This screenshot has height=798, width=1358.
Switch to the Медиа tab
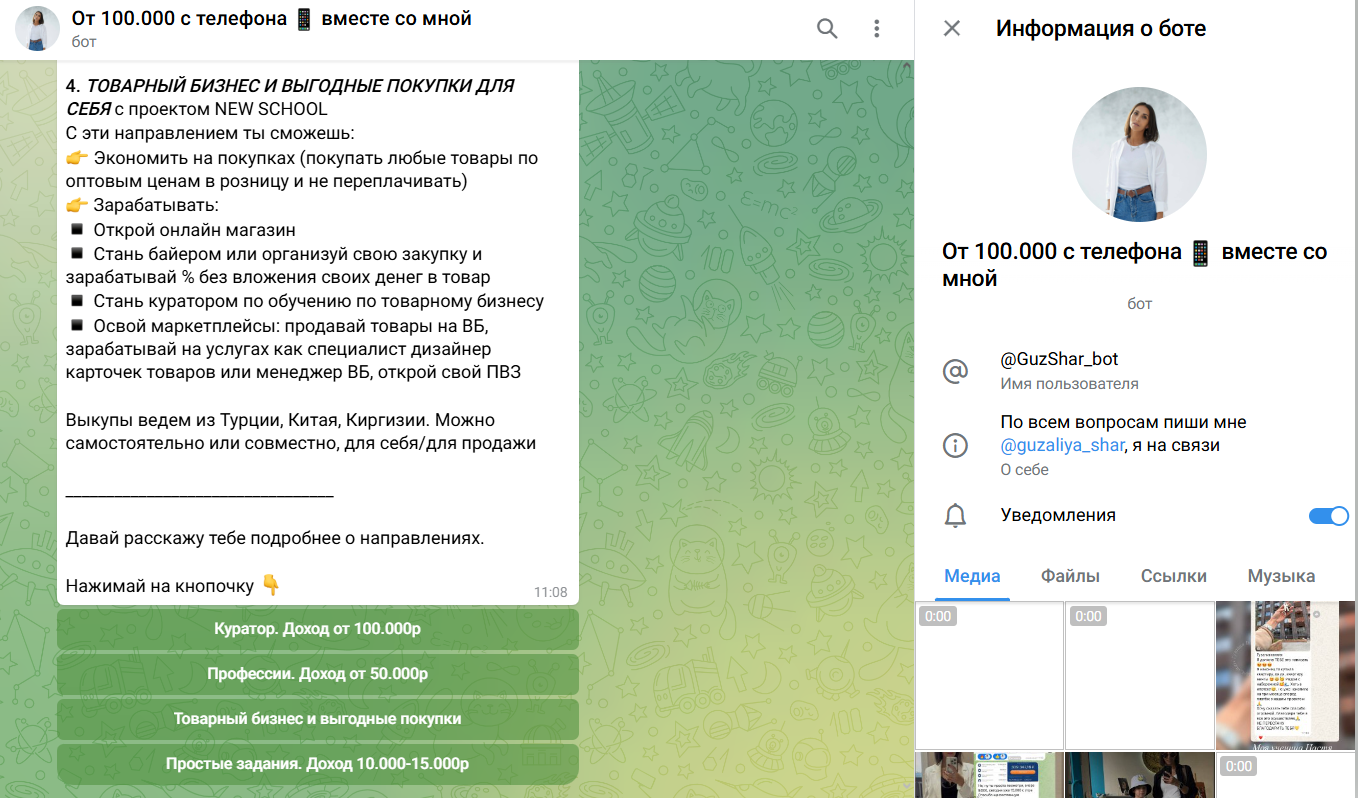(x=972, y=576)
